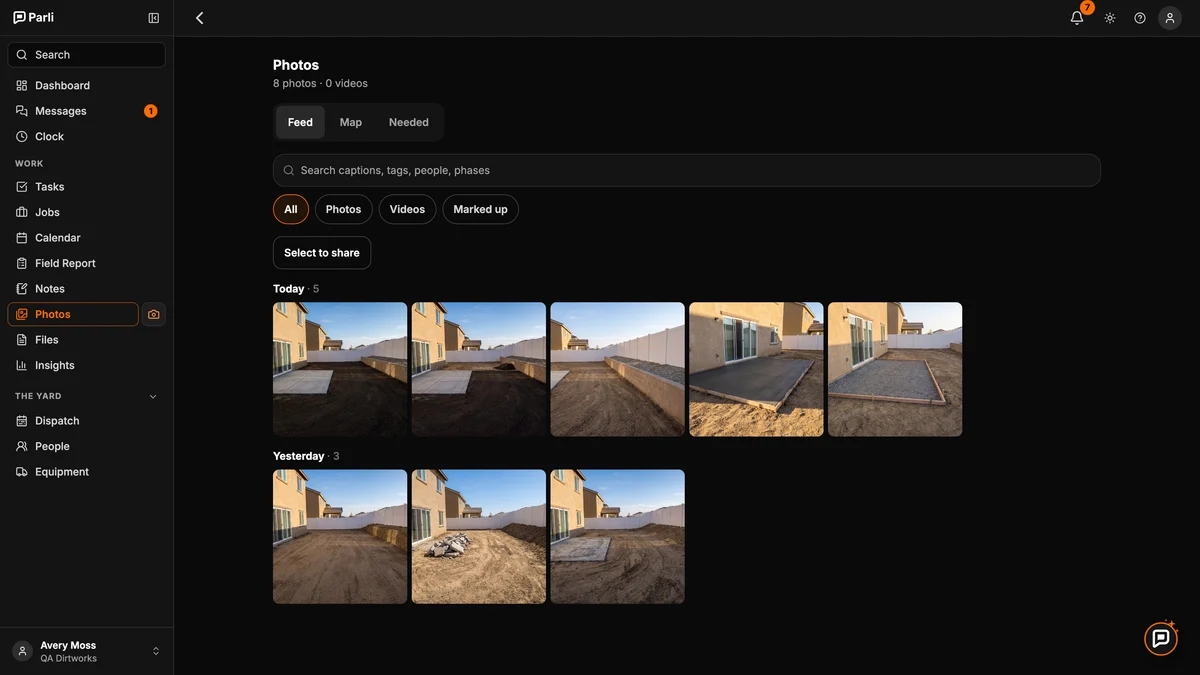Switch to the Map tab
The image size is (1200, 675).
click(351, 122)
